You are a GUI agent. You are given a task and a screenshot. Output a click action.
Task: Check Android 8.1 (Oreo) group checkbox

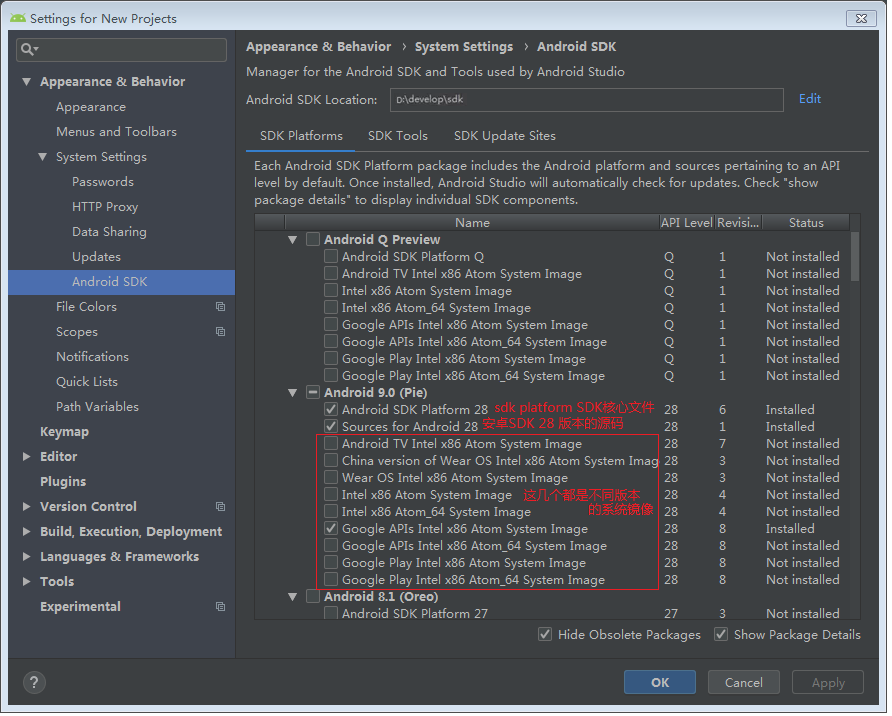314,598
